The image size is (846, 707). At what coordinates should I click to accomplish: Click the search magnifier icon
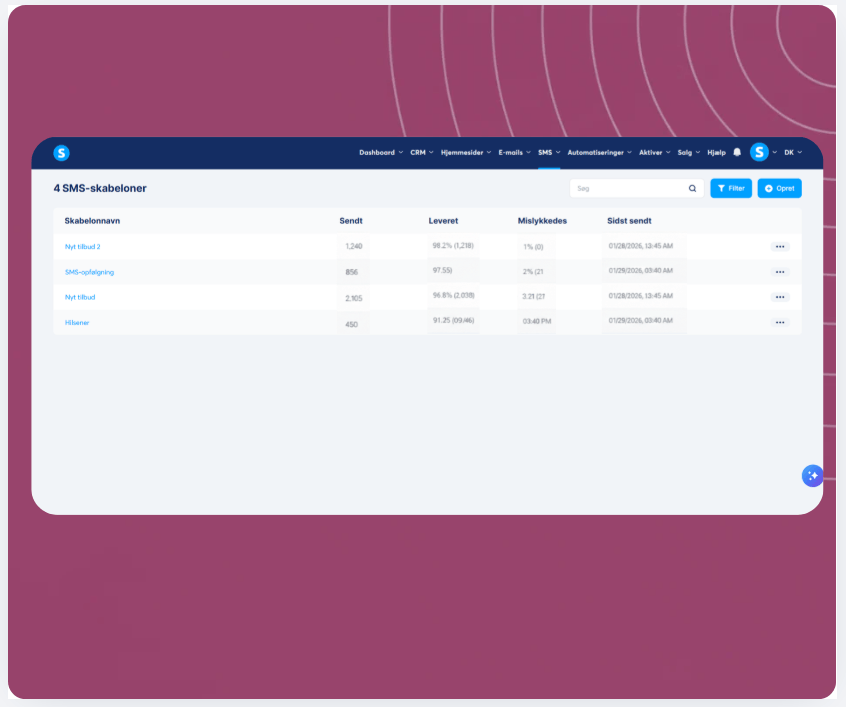[692, 188]
